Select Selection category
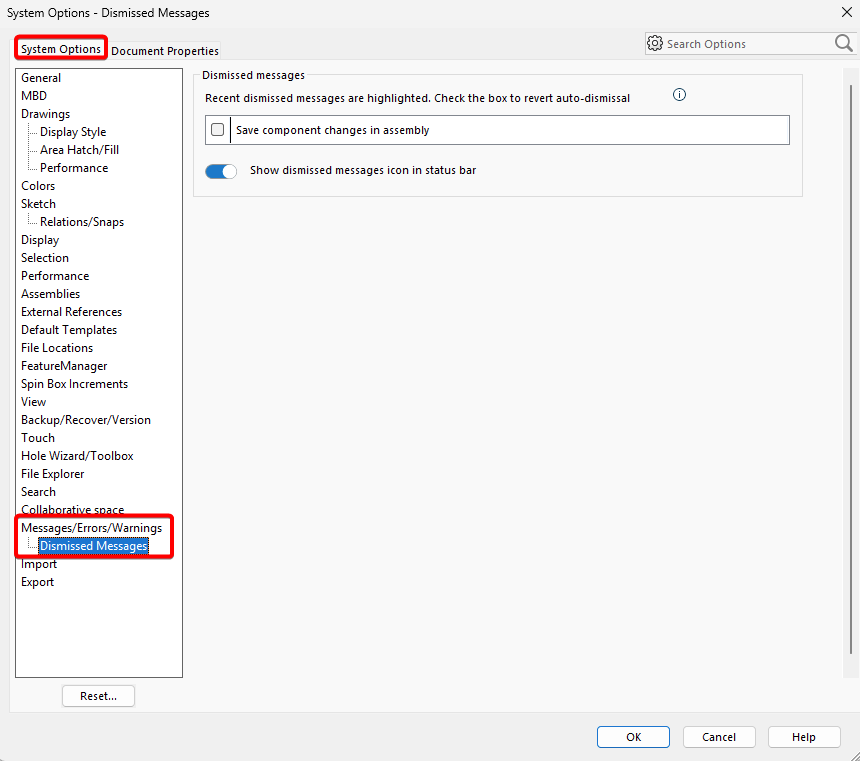This screenshot has width=860, height=761. coord(45,258)
